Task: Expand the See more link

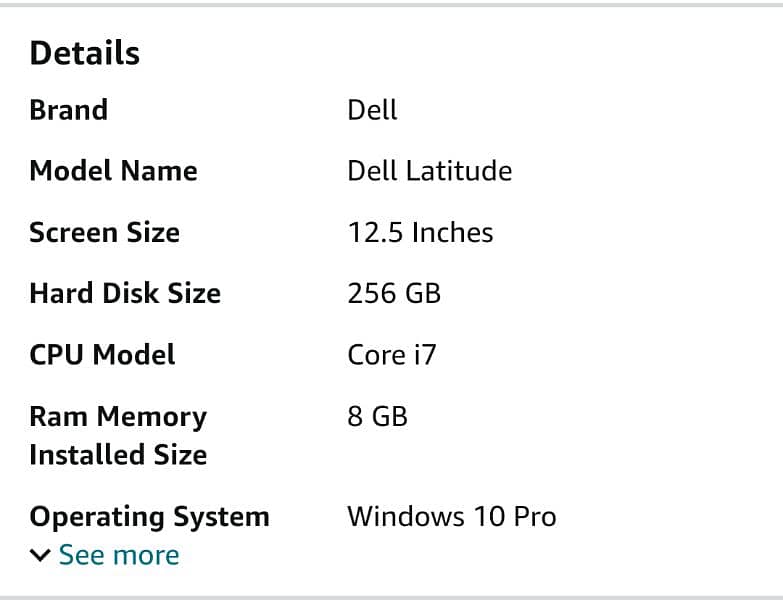Action: click(x=119, y=555)
